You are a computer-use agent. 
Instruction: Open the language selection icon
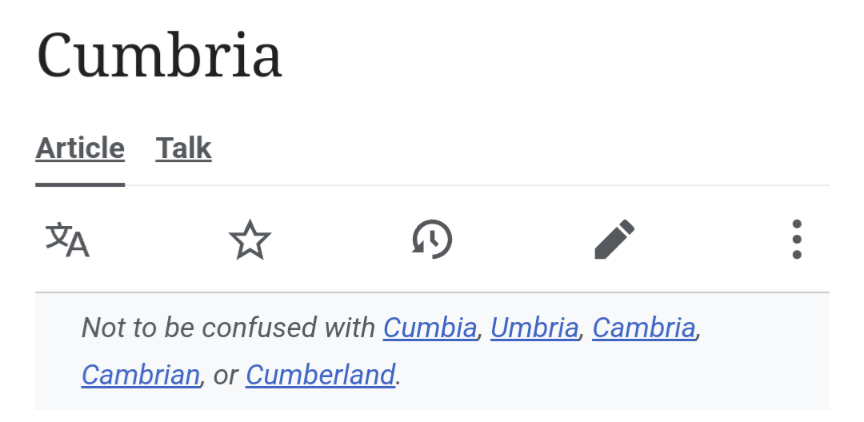[x=68, y=240]
